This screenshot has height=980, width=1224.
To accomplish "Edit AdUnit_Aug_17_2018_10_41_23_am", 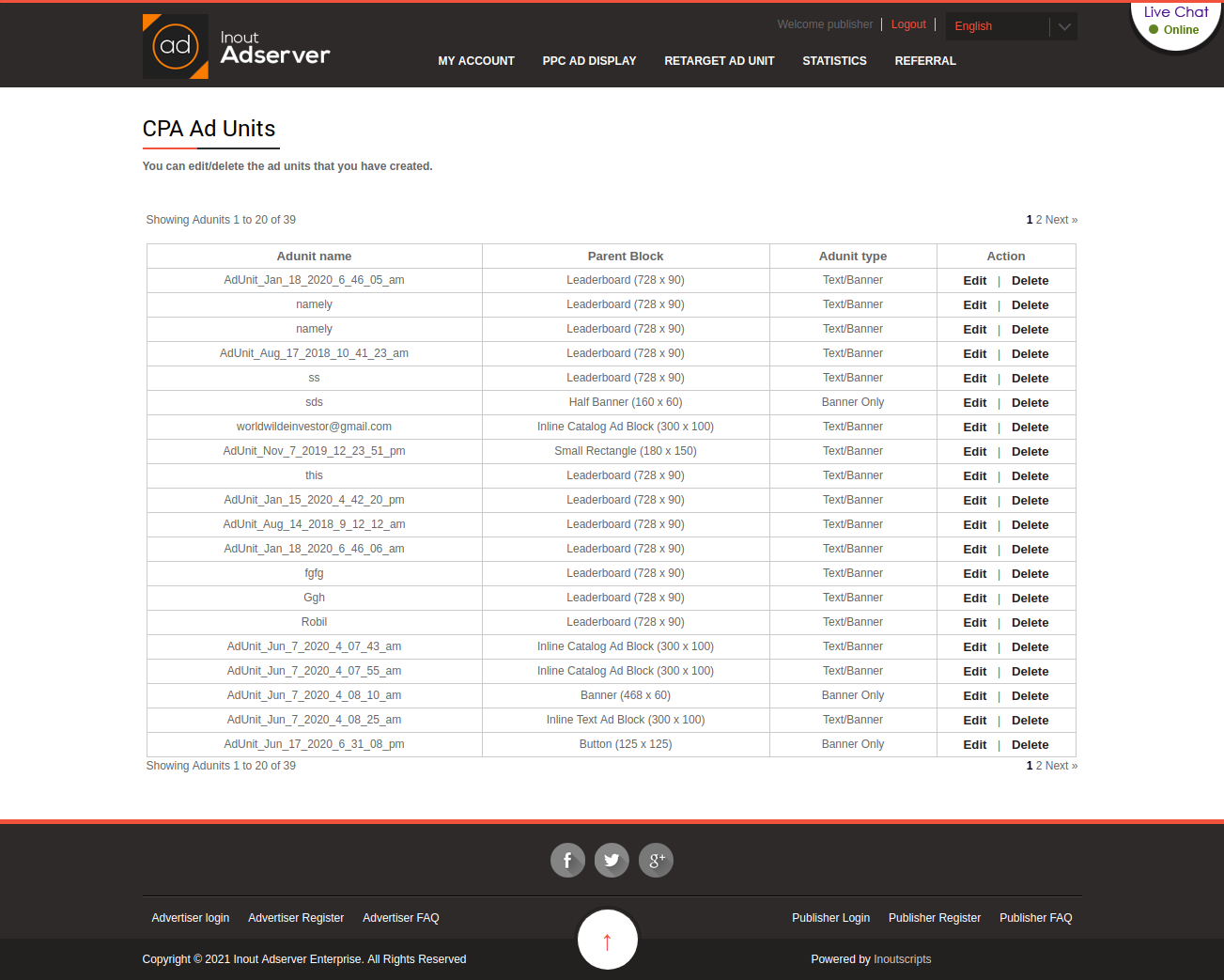I will click(975, 354).
